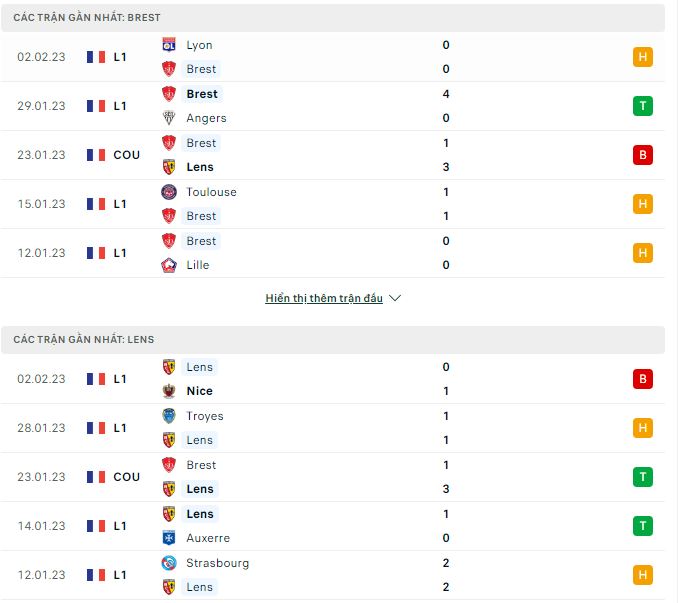Click the Auxerre club crest icon
The height and width of the screenshot is (603, 678).
169,538
